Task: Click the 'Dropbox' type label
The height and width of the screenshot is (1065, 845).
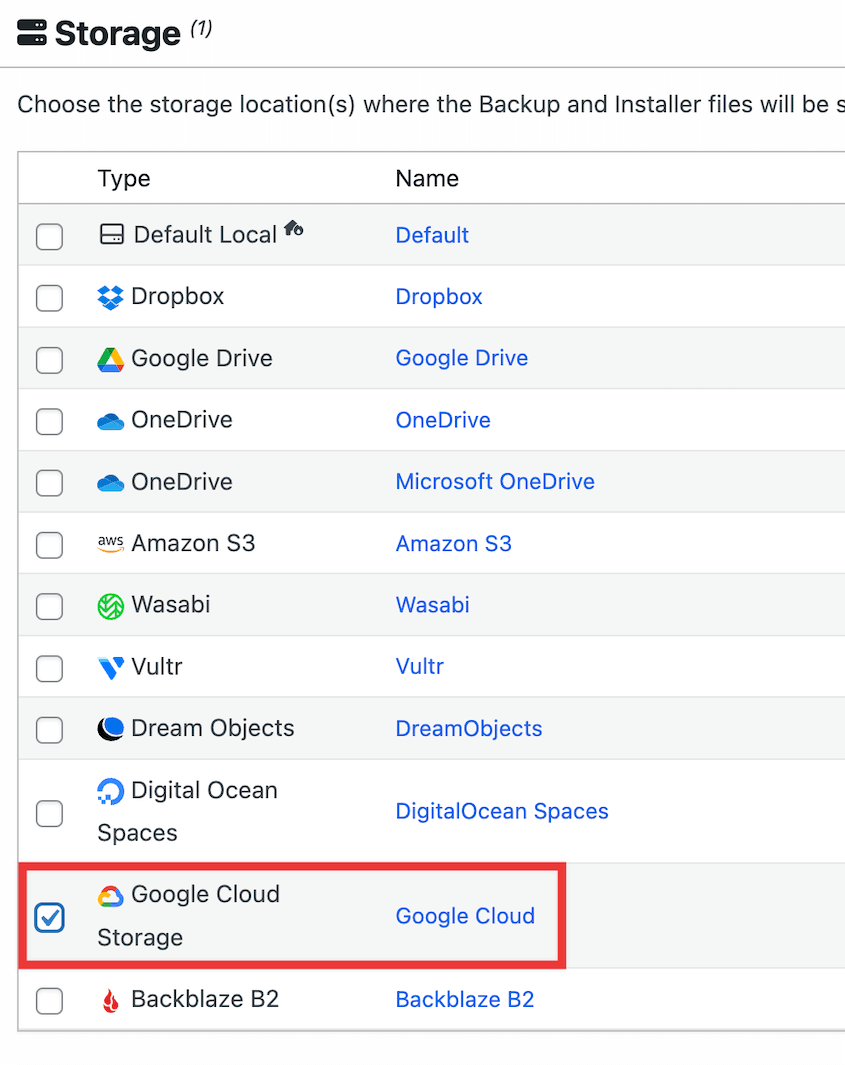Action: [177, 296]
